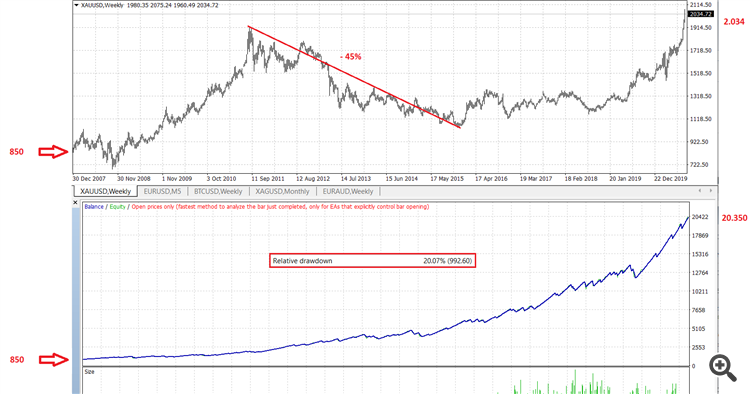Viewport: 750px width, 394px height.
Task: Switch to the BTCUSD,Weekly chart tab
Action: click(x=218, y=191)
